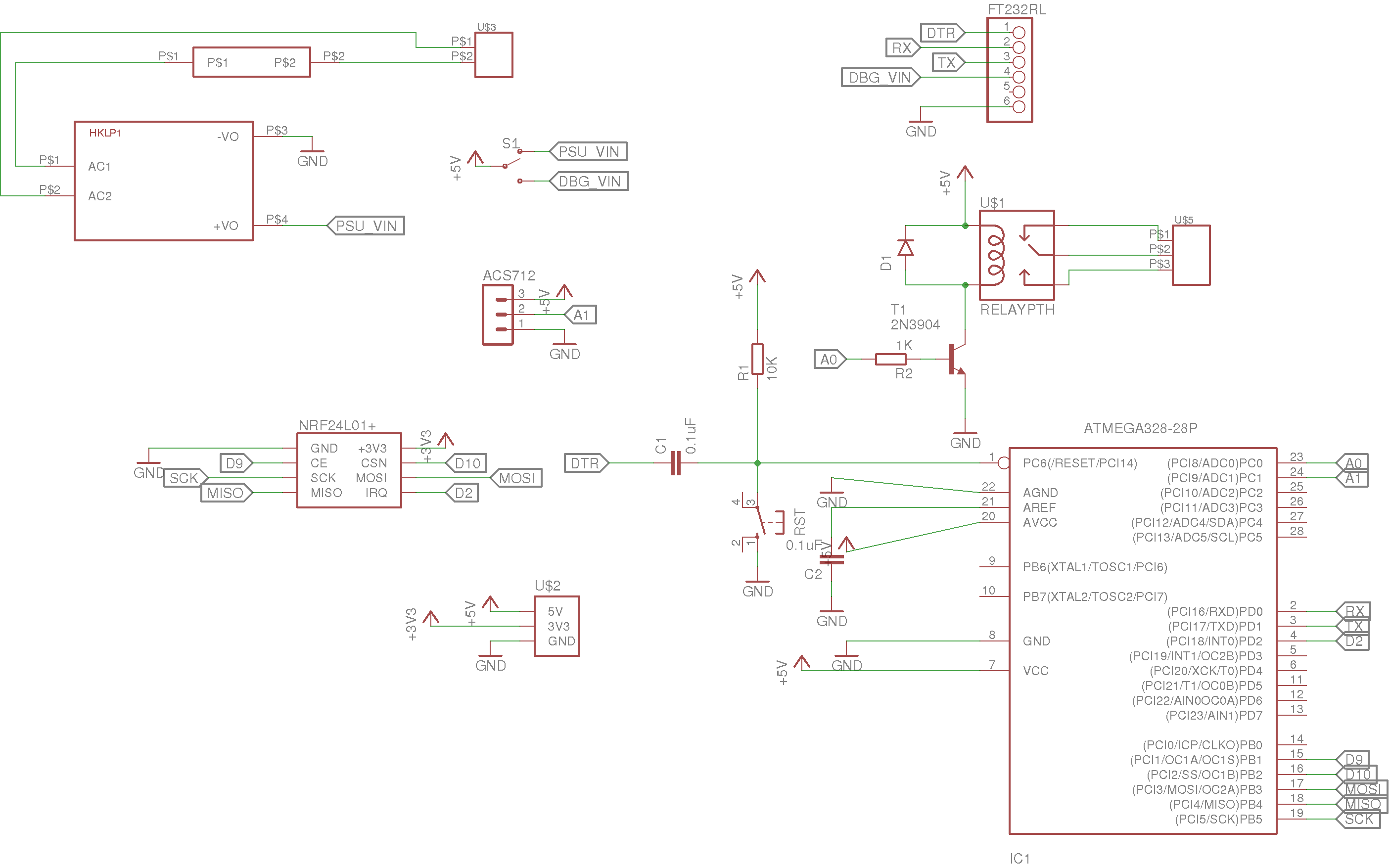The height and width of the screenshot is (868, 1390).
Task: Click the ATMEGA328-28P title text
Action: [1140, 428]
